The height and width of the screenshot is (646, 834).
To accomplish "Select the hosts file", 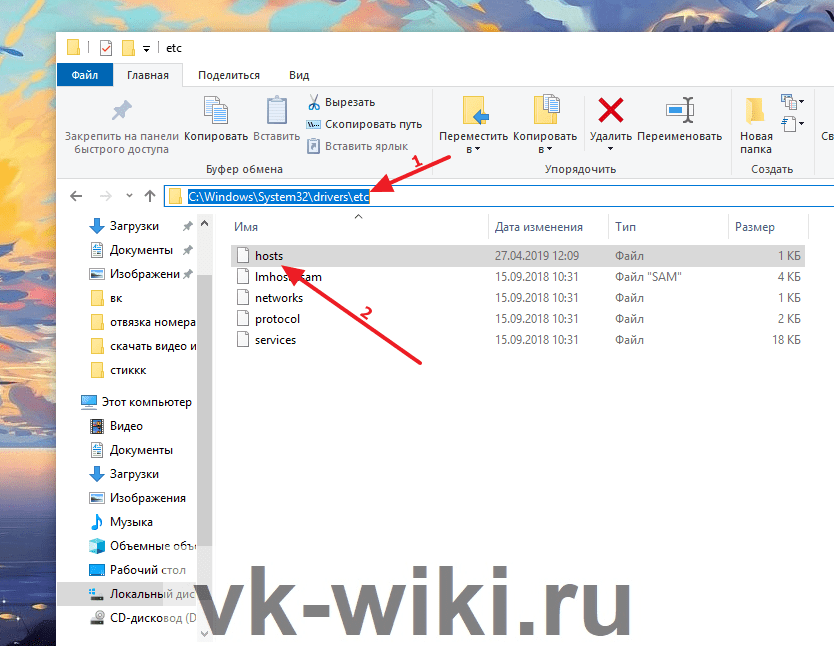I will coord(269,256).
